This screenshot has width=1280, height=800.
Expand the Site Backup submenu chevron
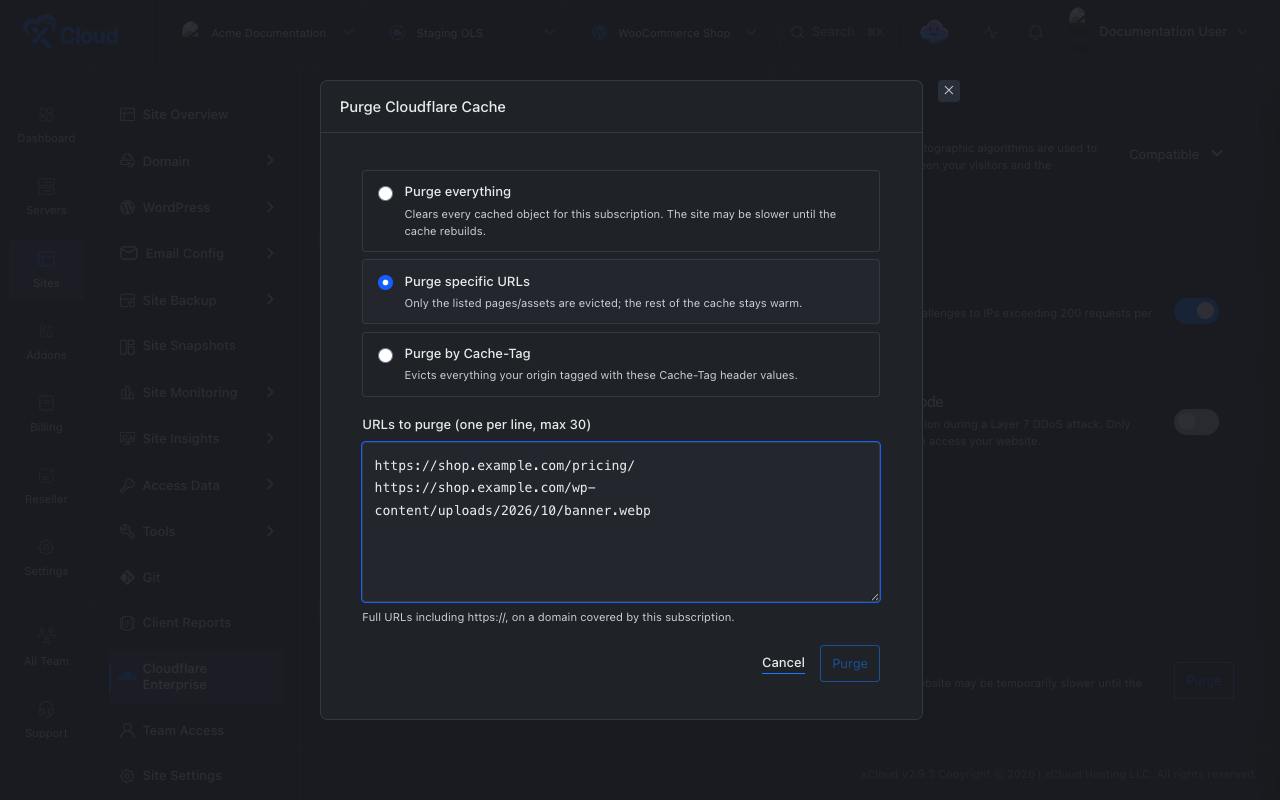pyautogui.click(x=270, y=300)
